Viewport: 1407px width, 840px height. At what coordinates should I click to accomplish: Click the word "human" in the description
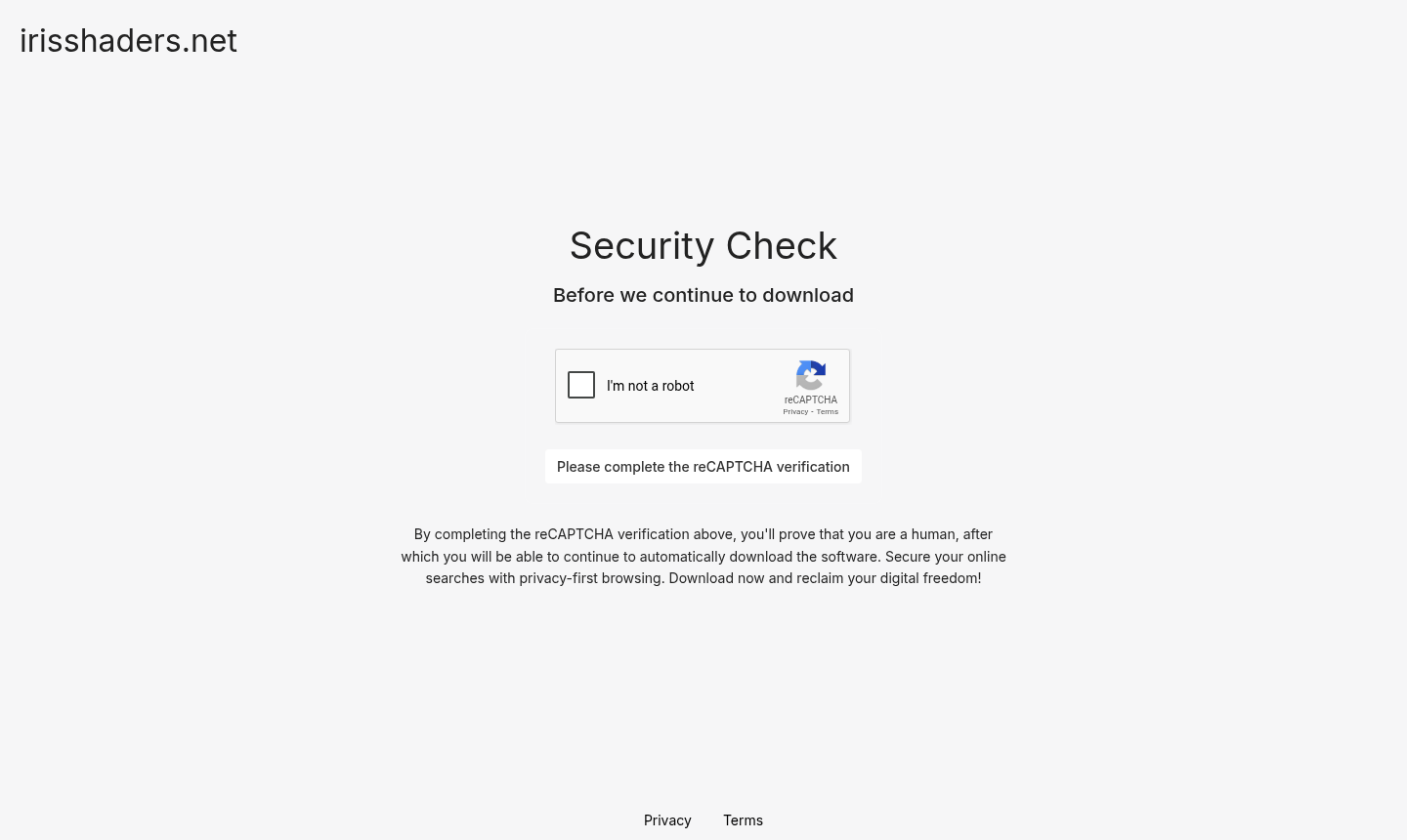pos(933,534)
